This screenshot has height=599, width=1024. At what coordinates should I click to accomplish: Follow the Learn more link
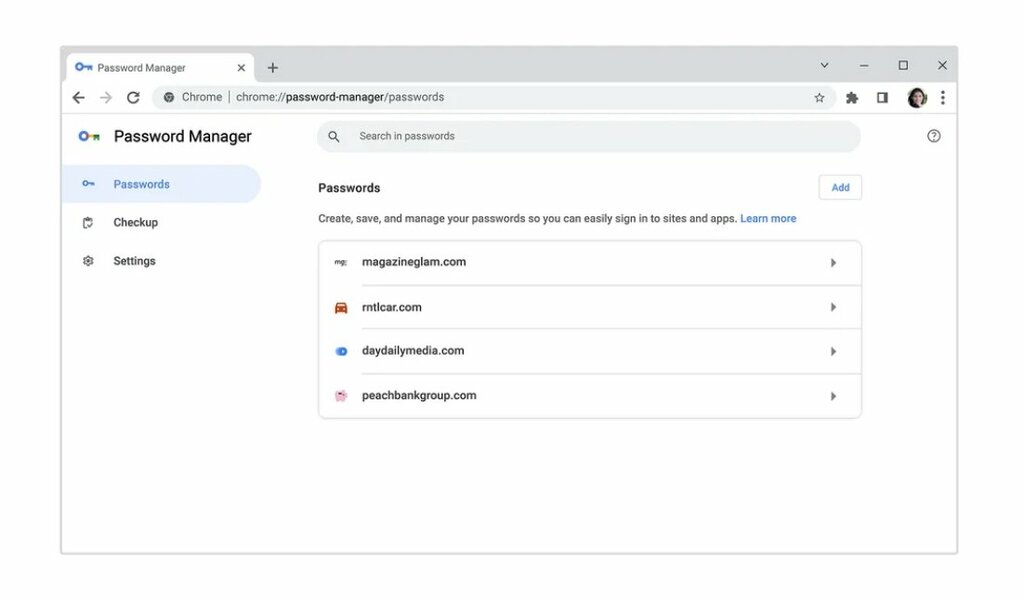pyautogui.click(x=768, y=219)
